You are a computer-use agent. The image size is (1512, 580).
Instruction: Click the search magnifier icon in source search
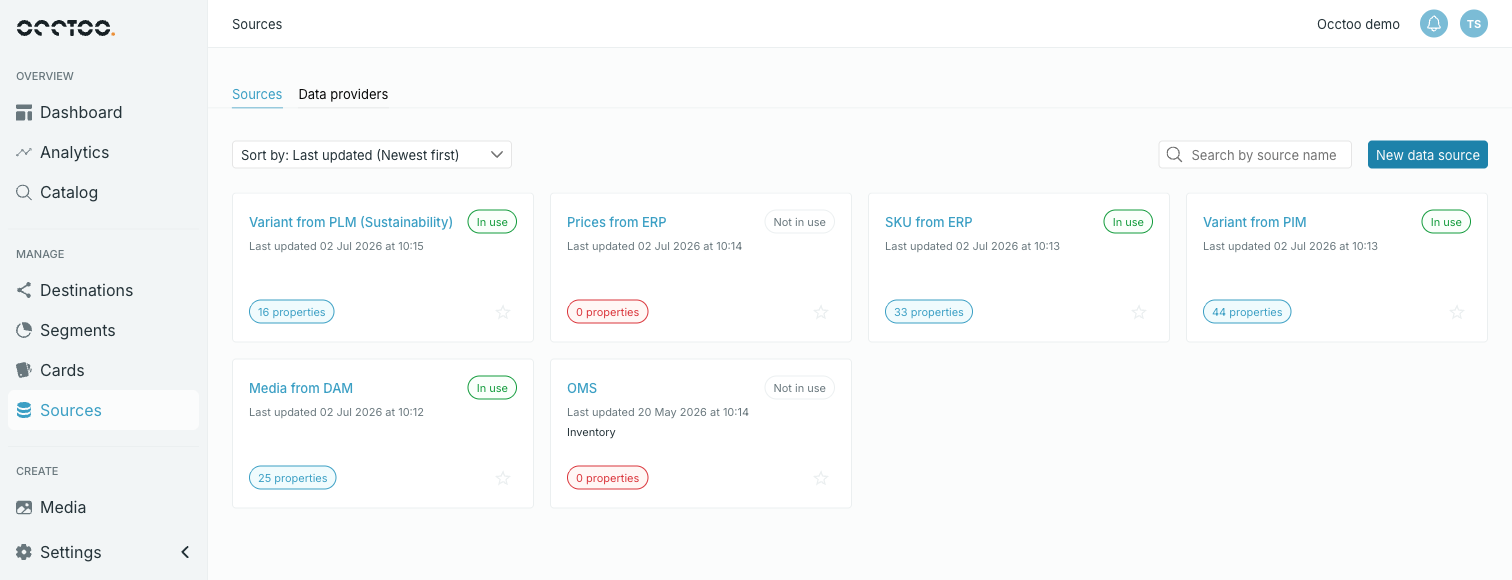[1175, 155]
